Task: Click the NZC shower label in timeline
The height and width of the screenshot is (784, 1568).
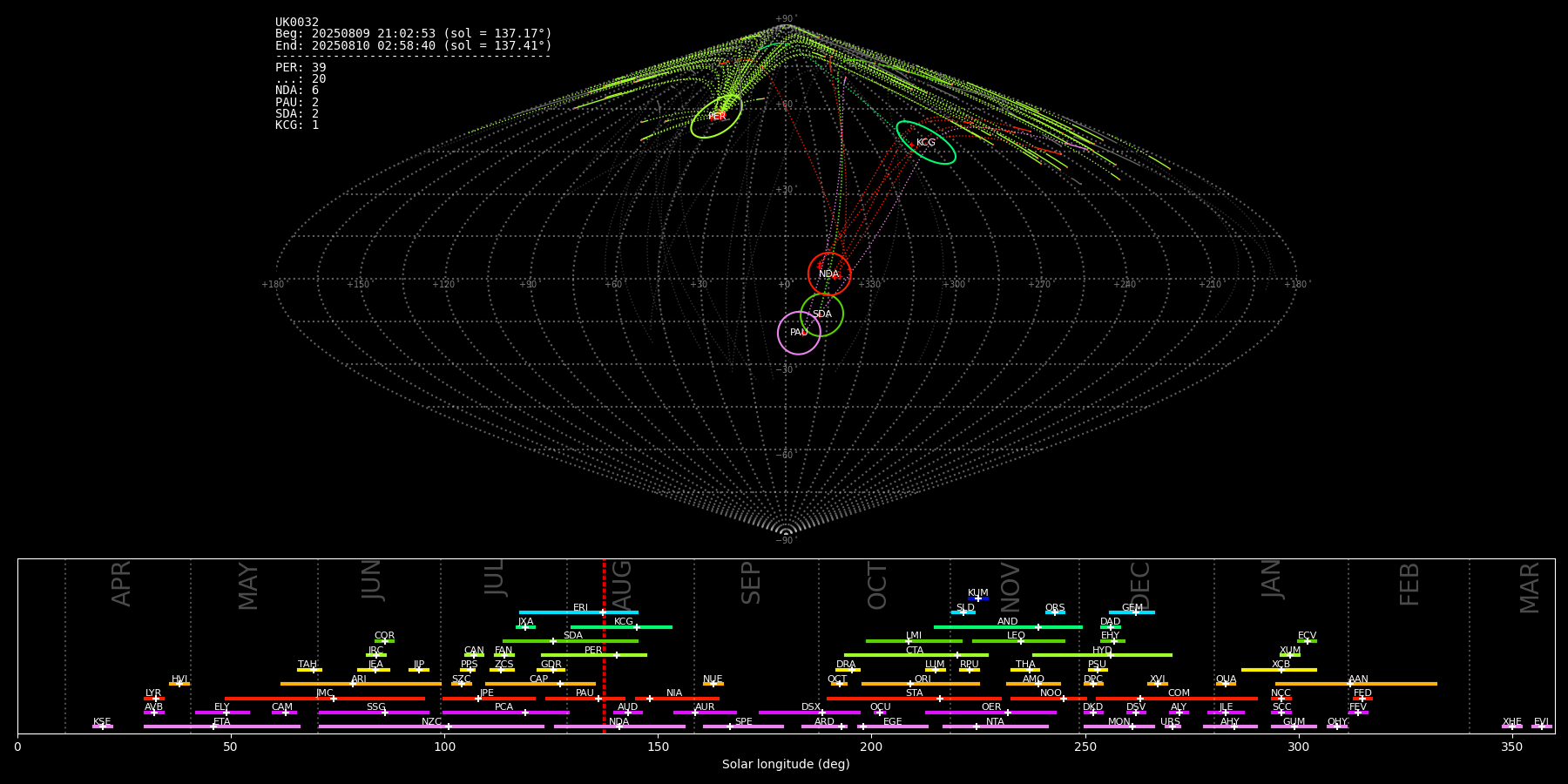Action: (431, 722)
